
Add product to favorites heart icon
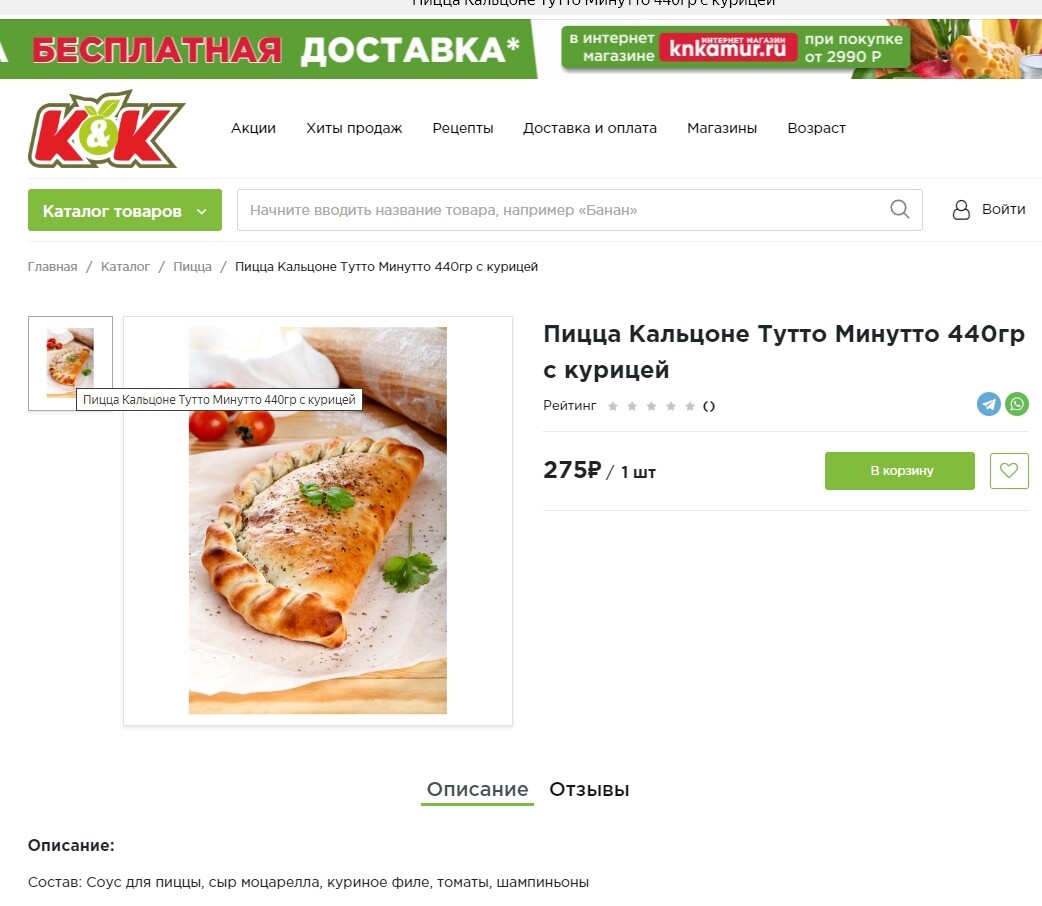click(x=1009, y=471)
